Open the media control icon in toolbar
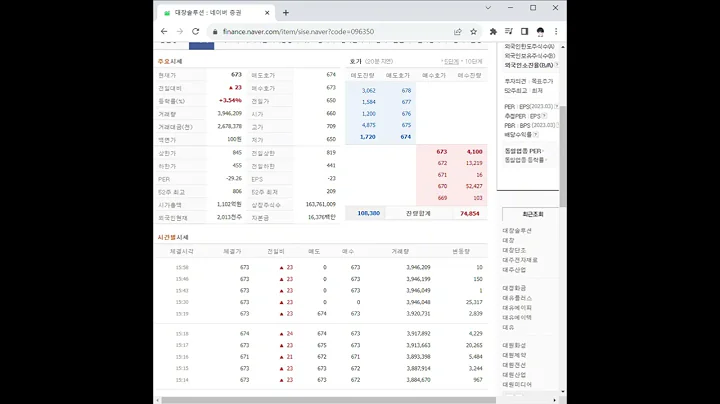Screen dimensions: 720x404 pyautogui.click(x=509, y=31)
